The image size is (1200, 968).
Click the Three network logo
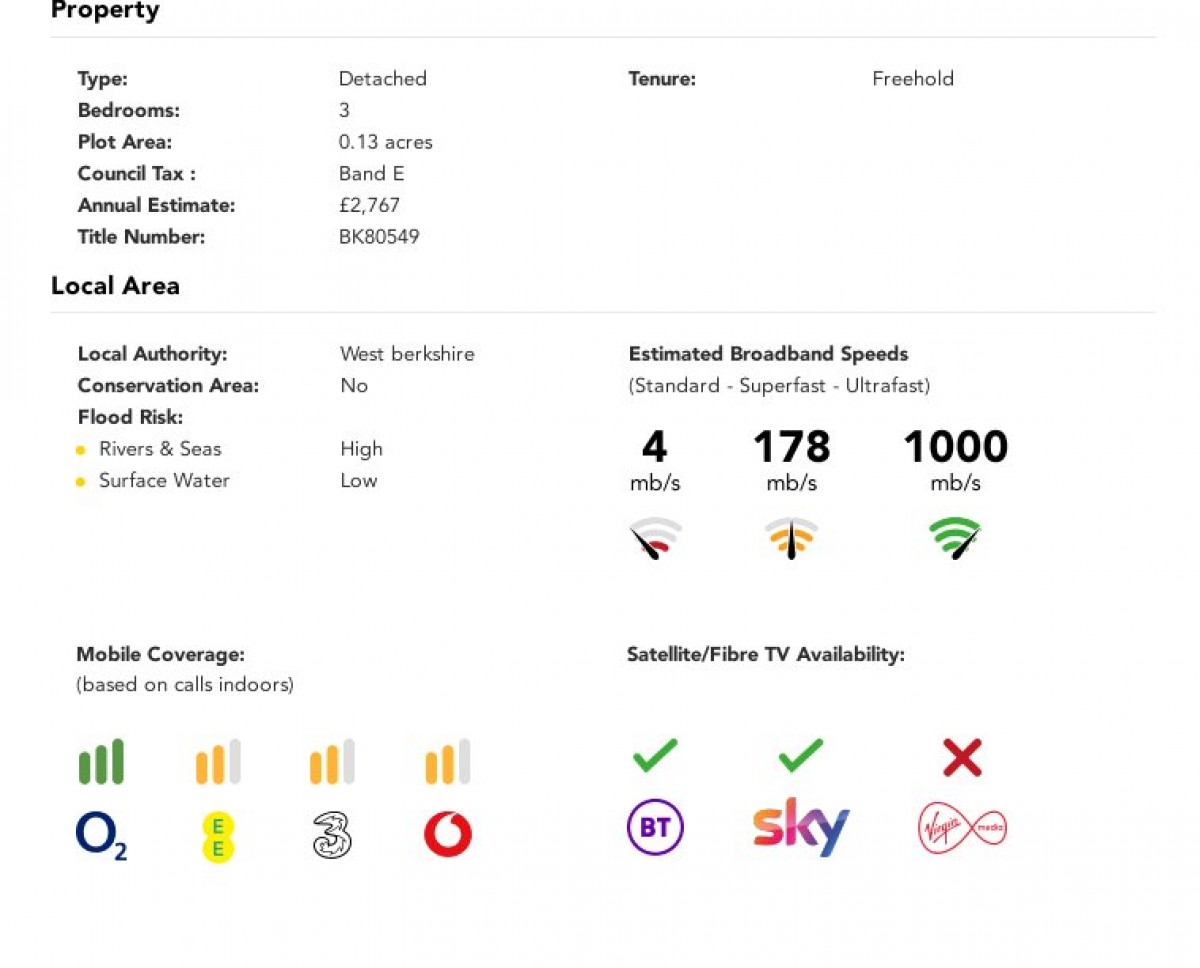pos(332,835)
